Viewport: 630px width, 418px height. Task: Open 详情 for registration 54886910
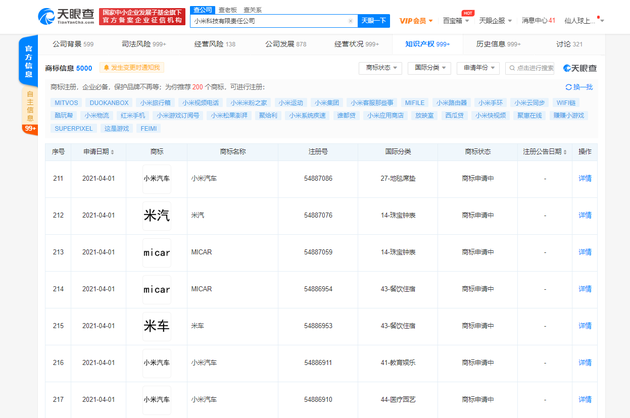click(x=585, y=400)
